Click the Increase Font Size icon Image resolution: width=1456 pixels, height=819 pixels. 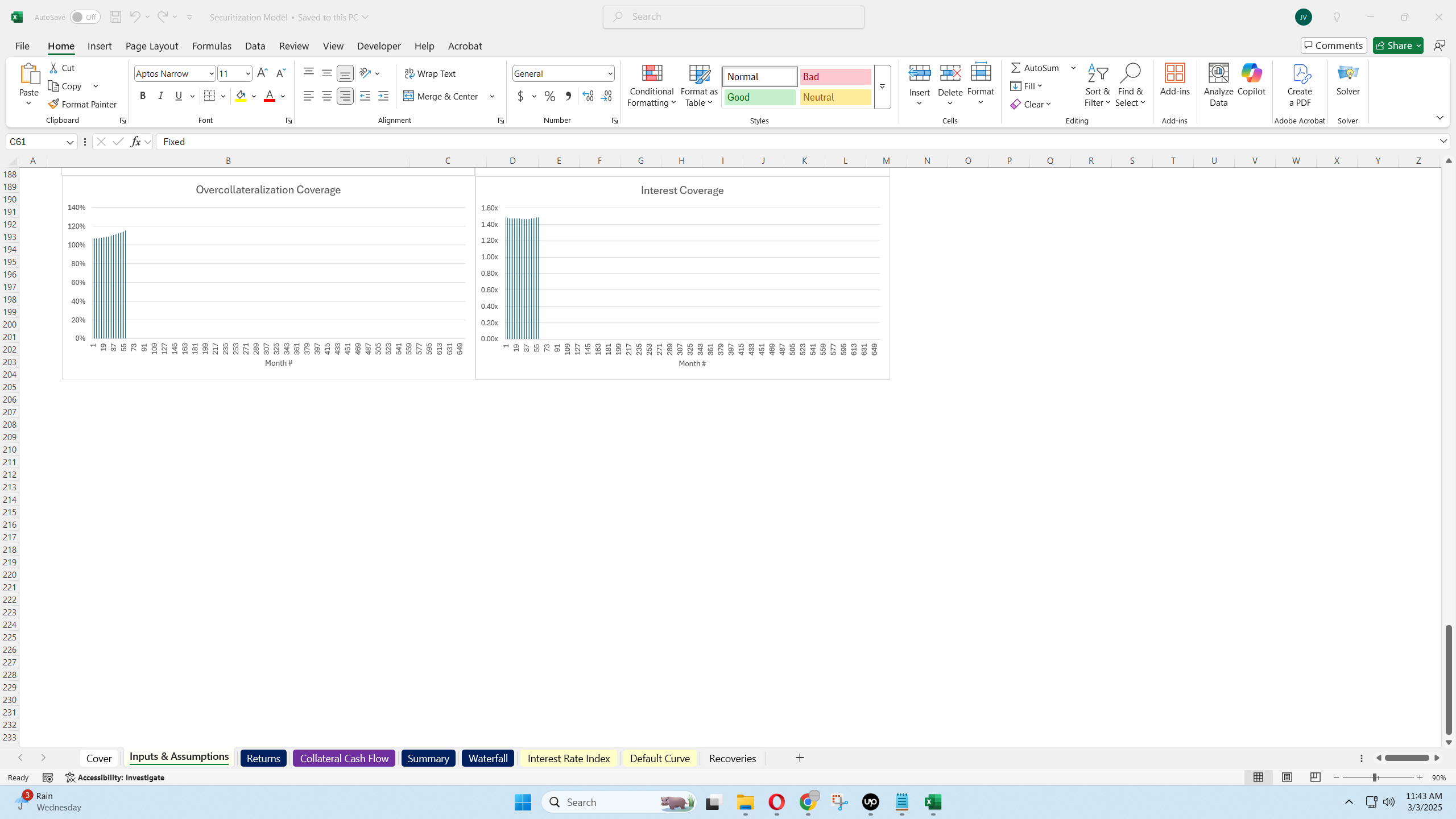[x=262, y=73]
